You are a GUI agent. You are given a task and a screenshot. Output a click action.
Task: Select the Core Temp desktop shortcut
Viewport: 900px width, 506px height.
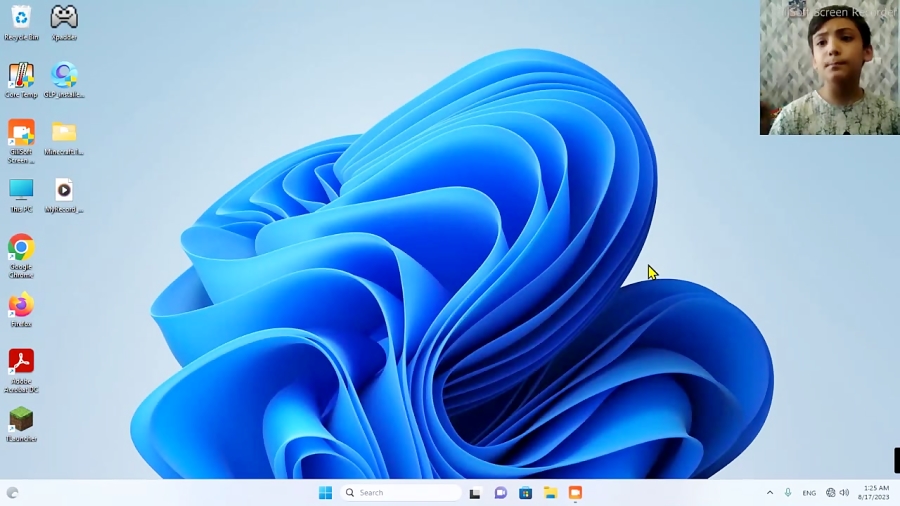21,80
